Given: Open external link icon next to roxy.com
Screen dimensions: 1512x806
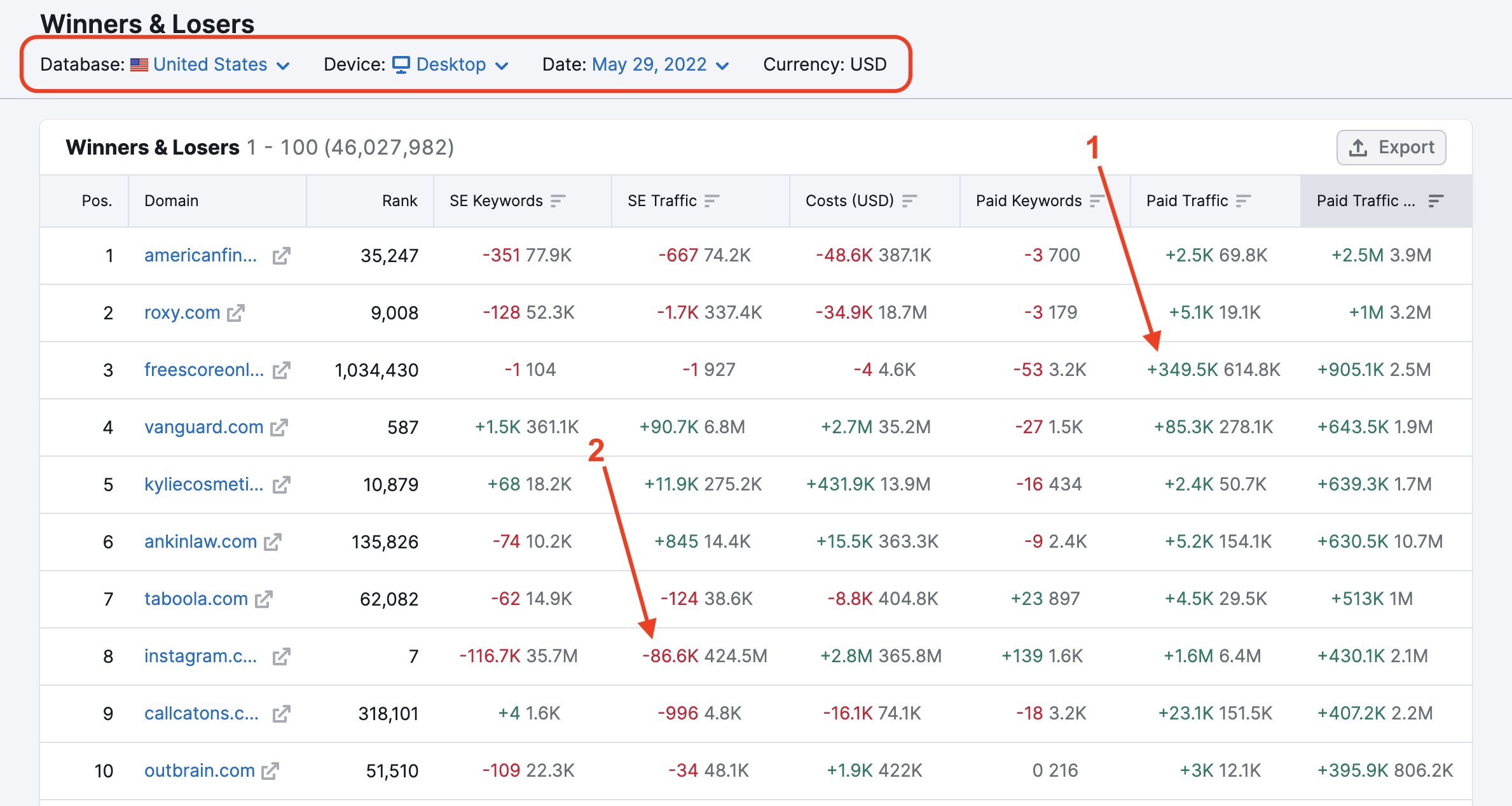Looking at the screenshot, I should tap(236, 313).
